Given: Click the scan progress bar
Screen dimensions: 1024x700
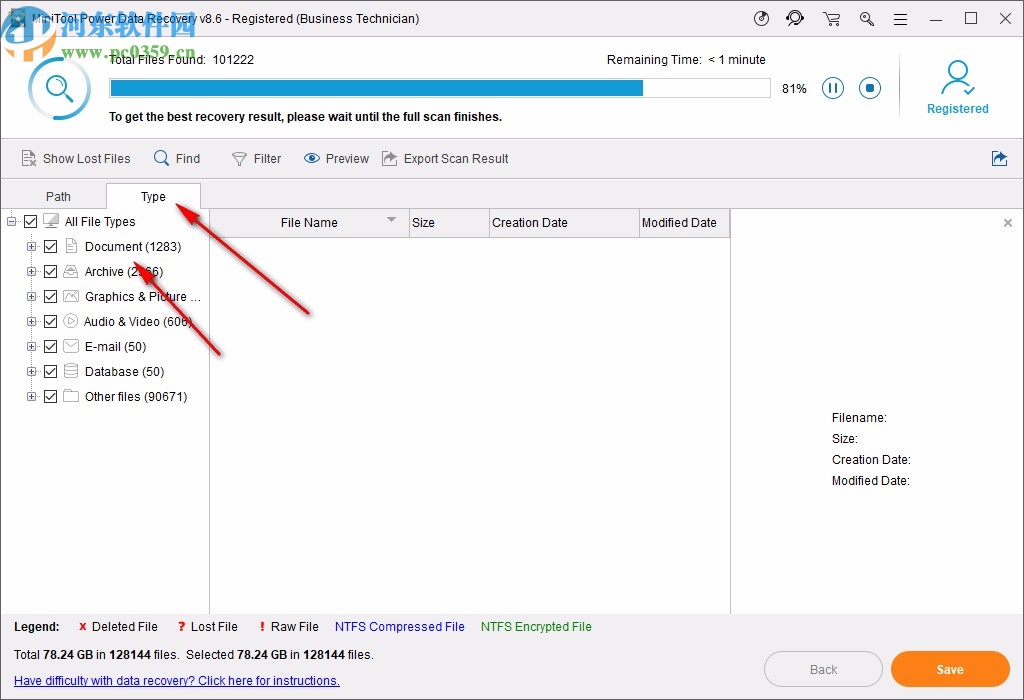Looking at the screenshot, I should 440,88.
